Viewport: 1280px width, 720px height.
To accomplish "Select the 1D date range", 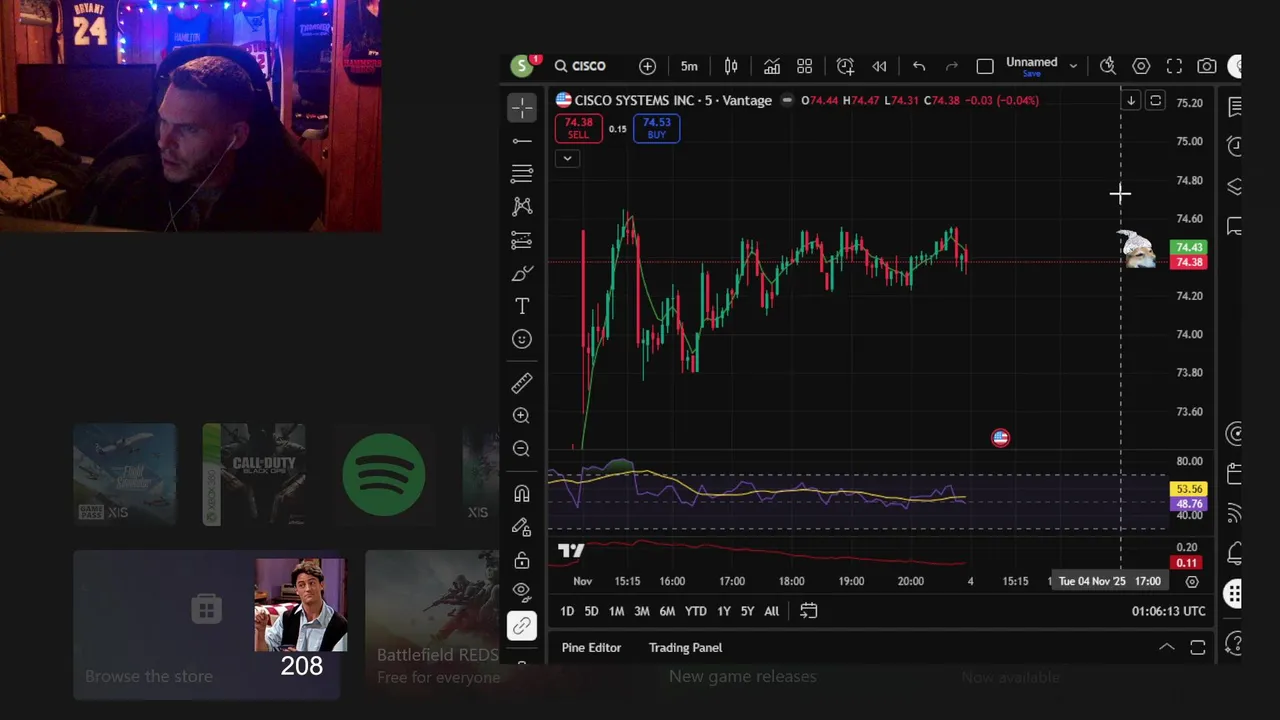I will (x=567, y=611).
